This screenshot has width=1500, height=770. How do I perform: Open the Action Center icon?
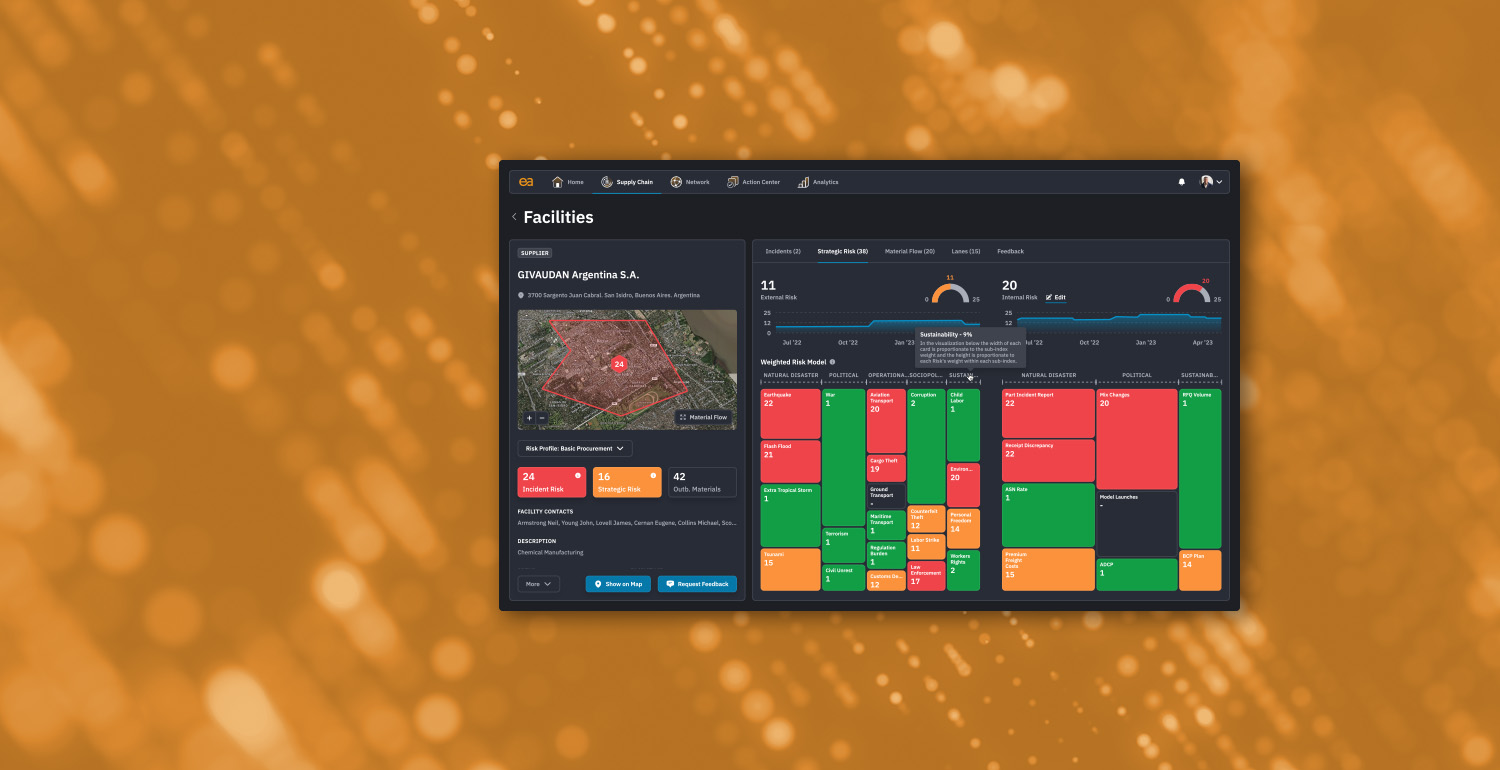732,181
